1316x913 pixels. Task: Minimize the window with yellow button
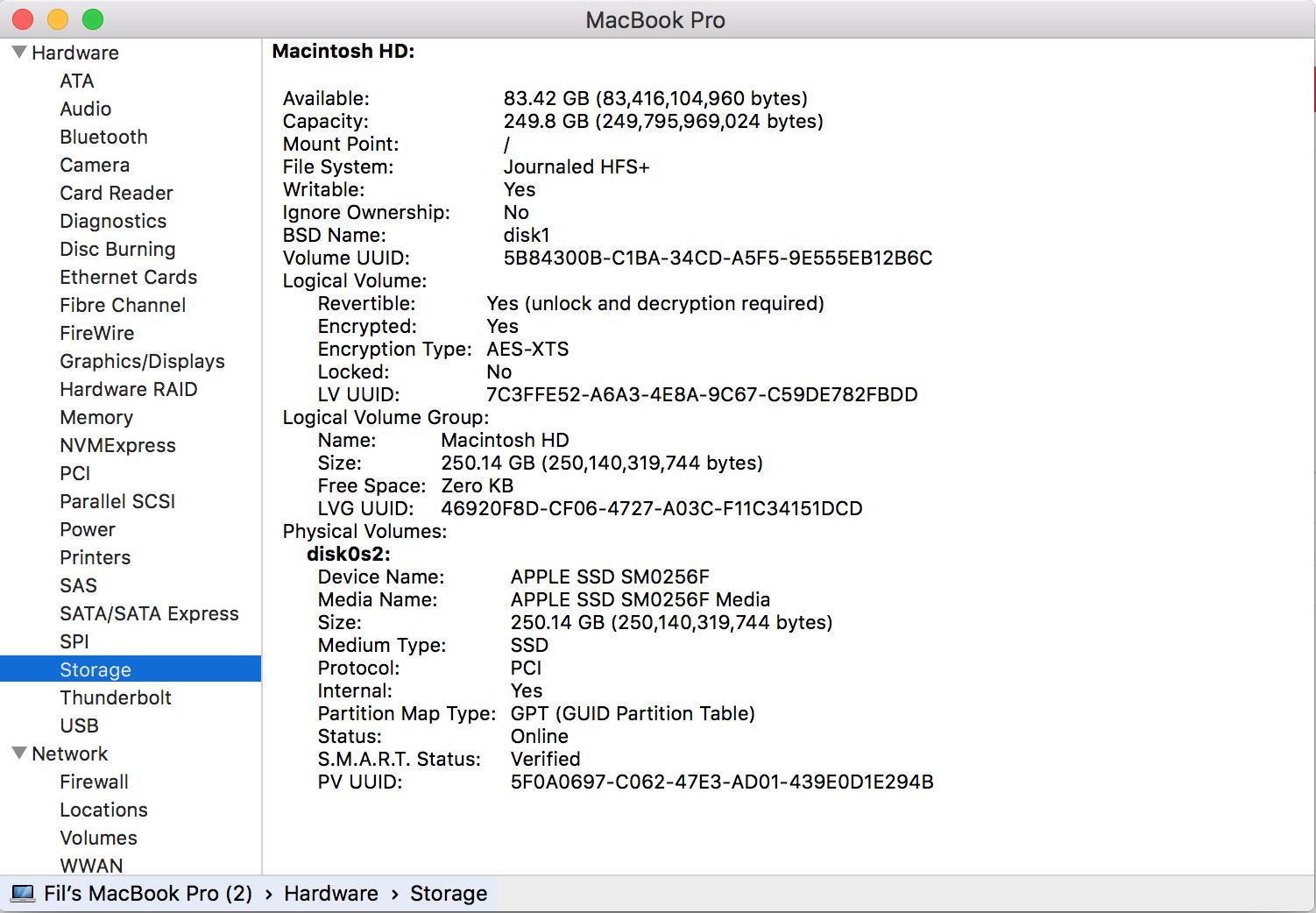pyautogui.click(x=58, y=19)
